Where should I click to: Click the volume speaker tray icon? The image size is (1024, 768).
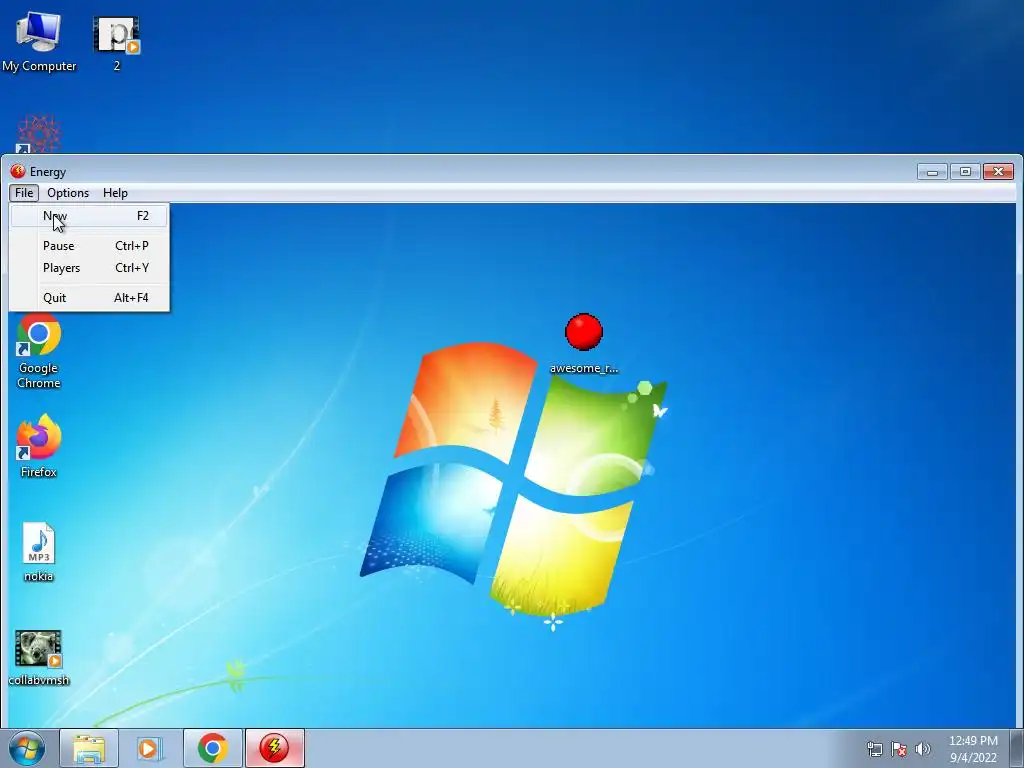pos(923,749)
